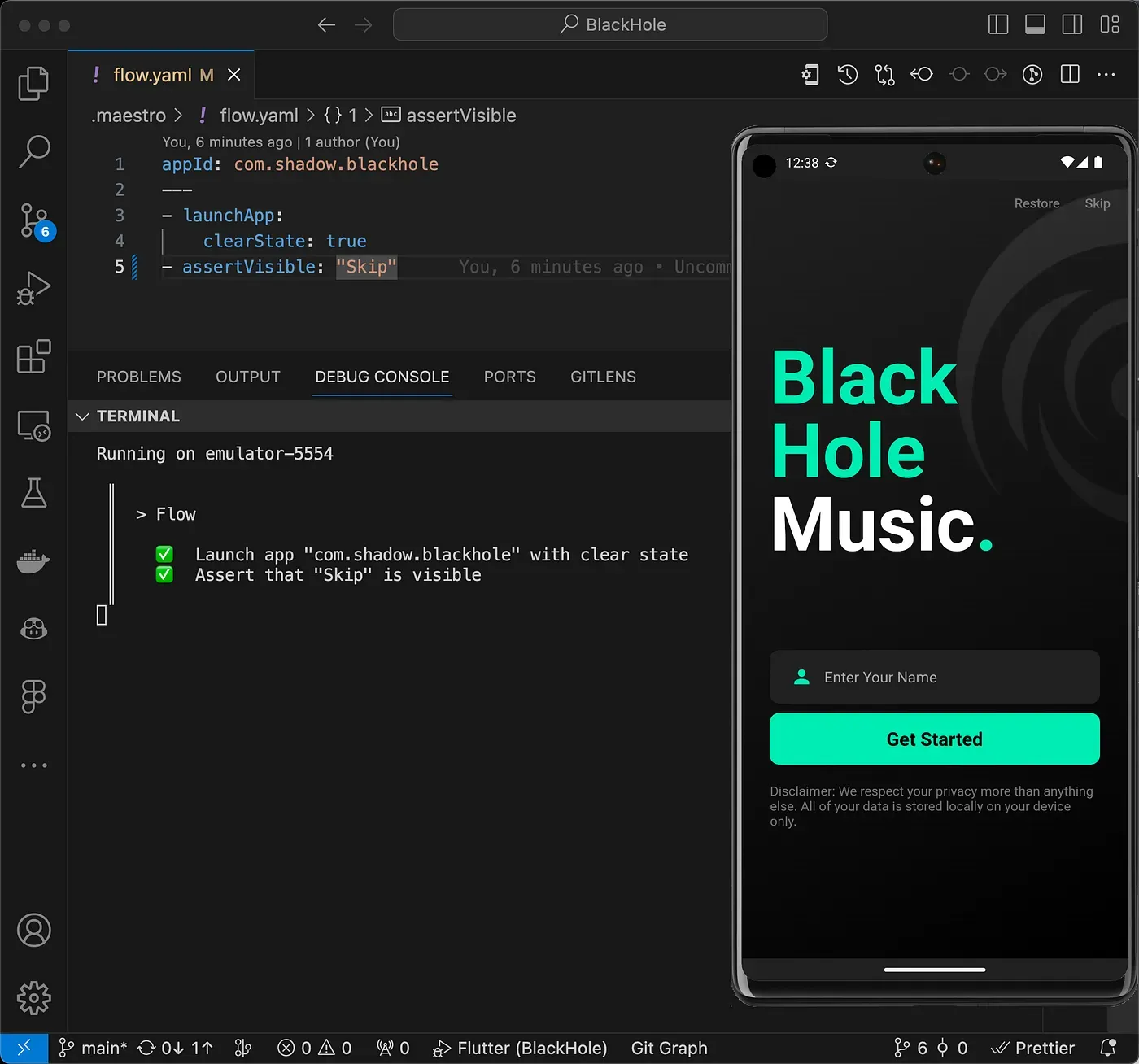Switch to the PROBLEMS panel tab
Image resolution: width=1139 pixels, height=1064 pixels.
tap(139, 377)
